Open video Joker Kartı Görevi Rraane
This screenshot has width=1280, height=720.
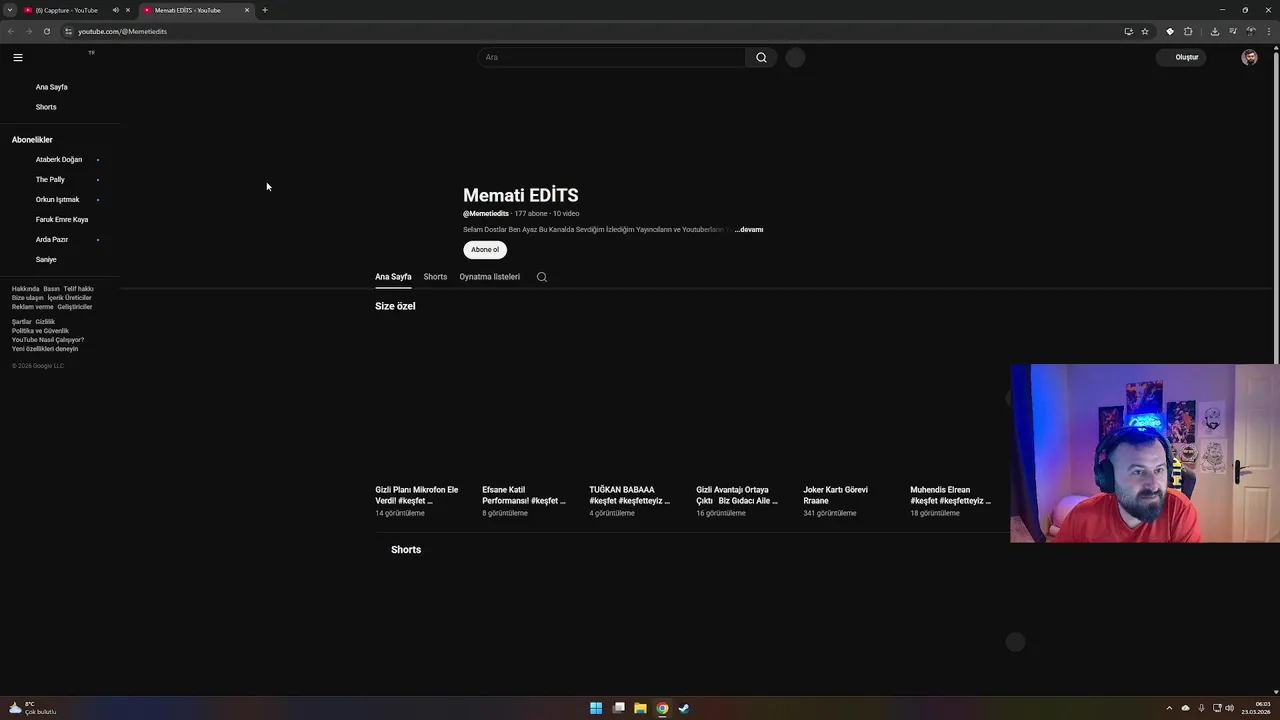[x=836, y=495]
